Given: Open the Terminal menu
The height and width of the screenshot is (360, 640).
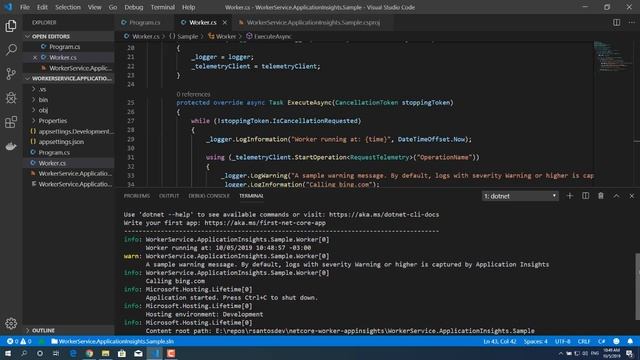Looking at the screenshot, I should click(162, 7).
